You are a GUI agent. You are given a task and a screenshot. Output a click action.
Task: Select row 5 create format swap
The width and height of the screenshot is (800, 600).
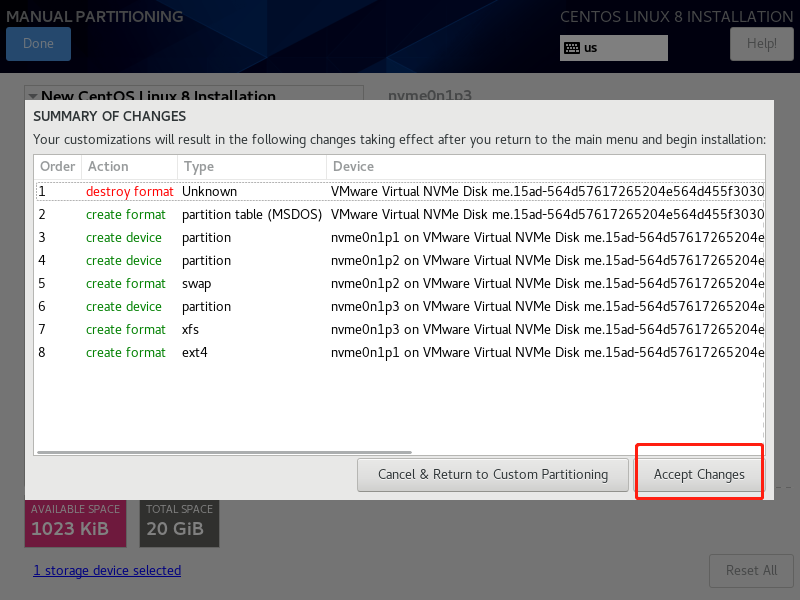pyautogui.click(x=400, y=283)
